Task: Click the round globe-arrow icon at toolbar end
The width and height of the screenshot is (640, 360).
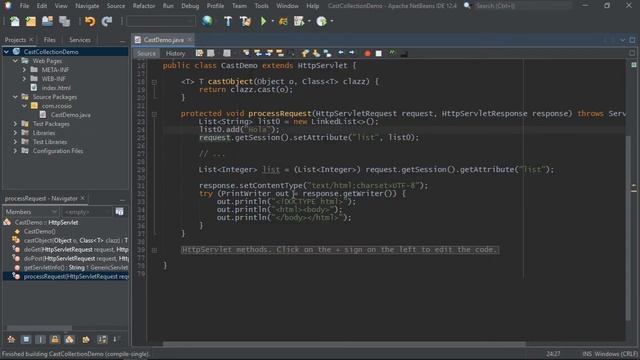Action: (322, 21)
